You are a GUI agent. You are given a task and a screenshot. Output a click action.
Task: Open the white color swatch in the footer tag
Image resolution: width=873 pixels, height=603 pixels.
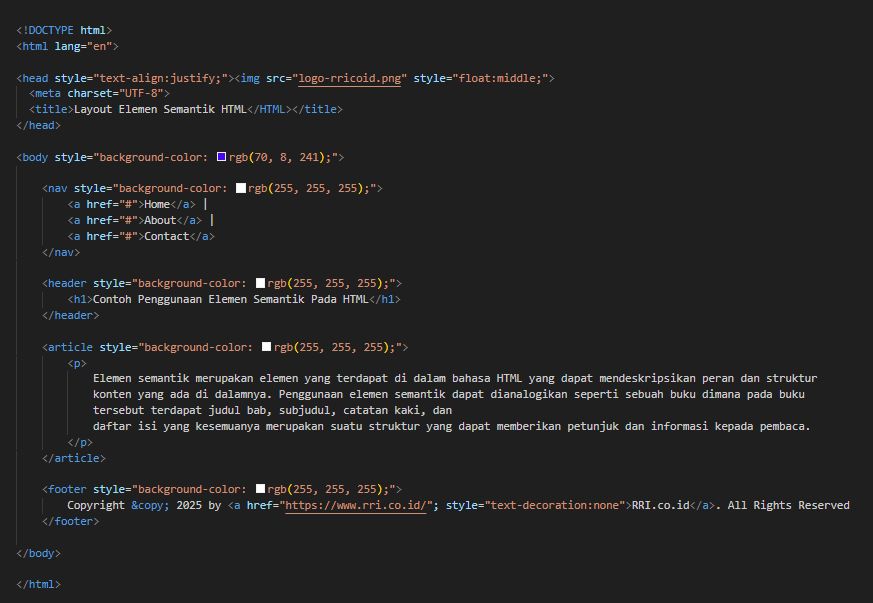click(x=260, y=489)
